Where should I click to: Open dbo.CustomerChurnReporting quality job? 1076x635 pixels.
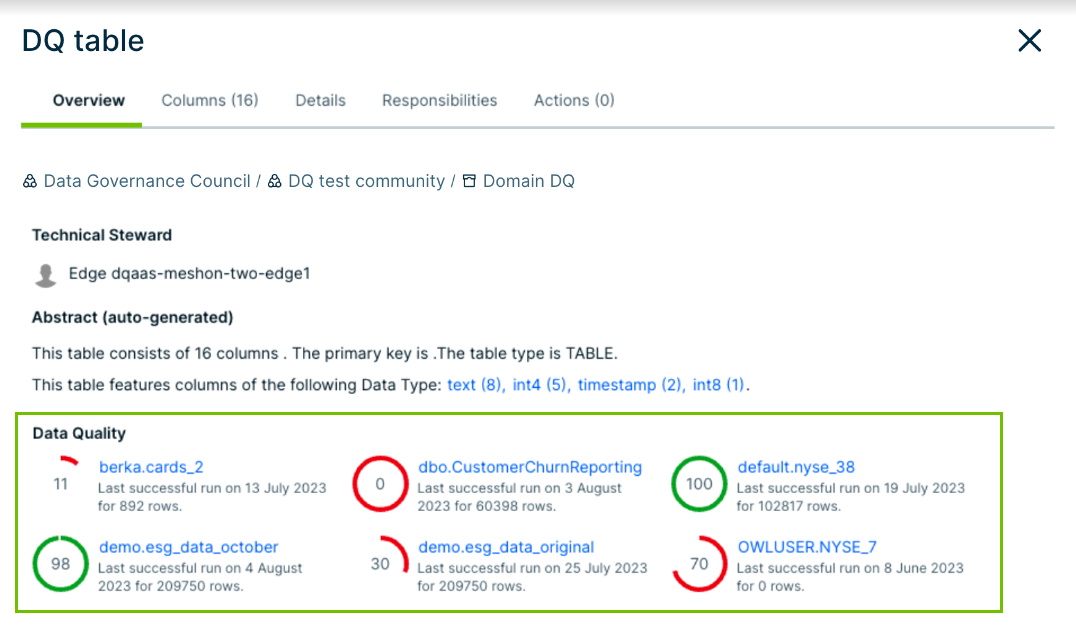(530, 467)
